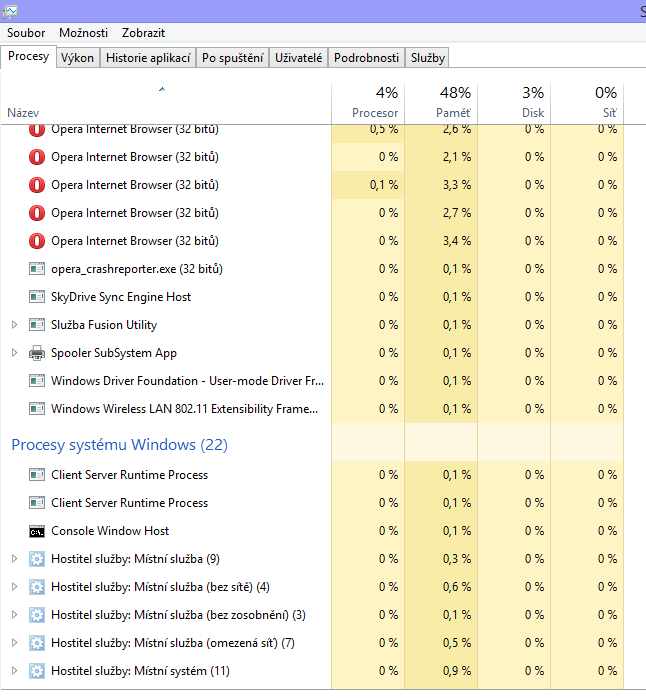The height and width of the screenshot is (698, 646).
Task: Click the SkyDrive Sync Engine Host icon
Action: click(37, 297)
